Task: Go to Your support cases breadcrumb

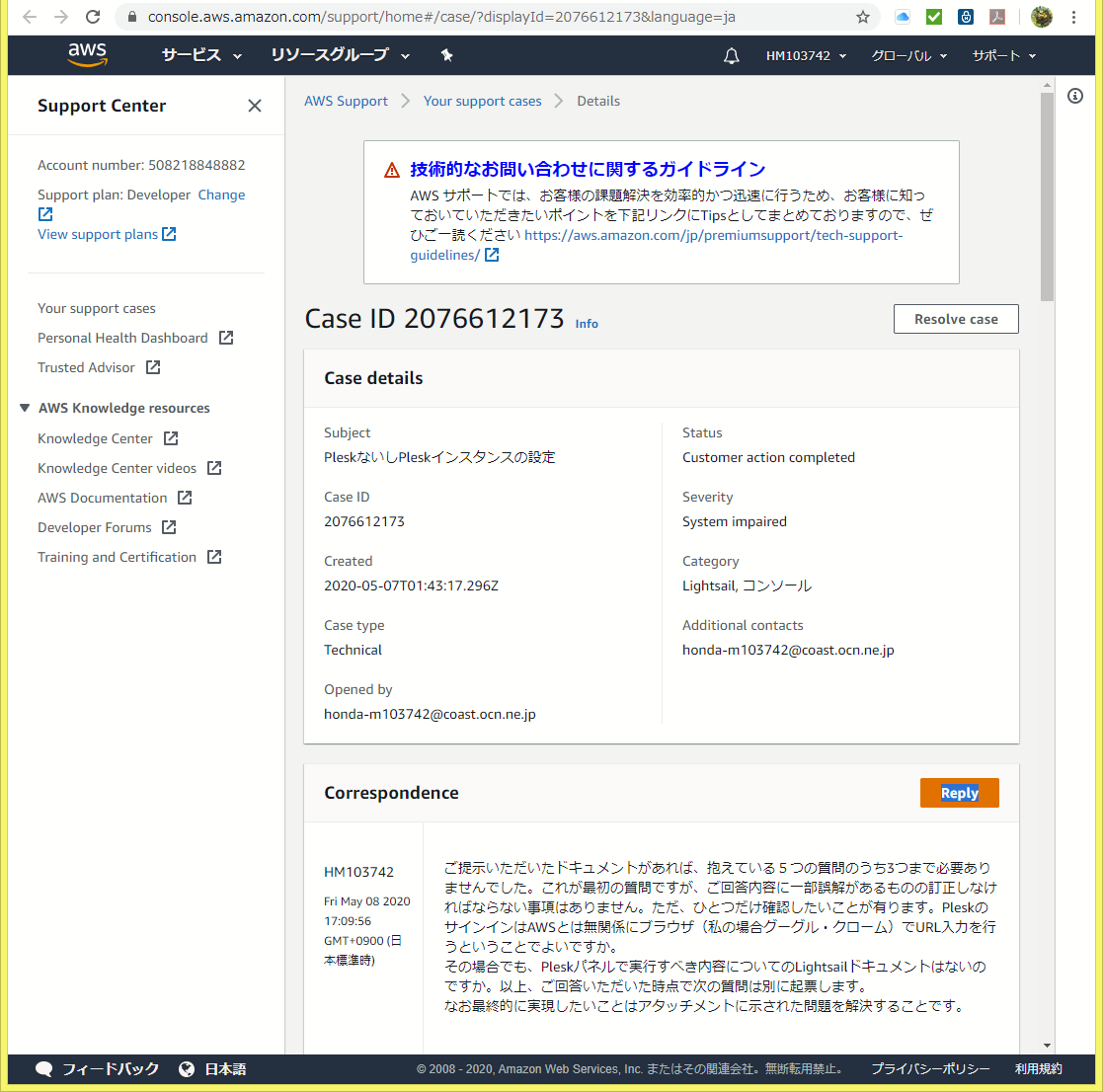Action: pos(482,102)
